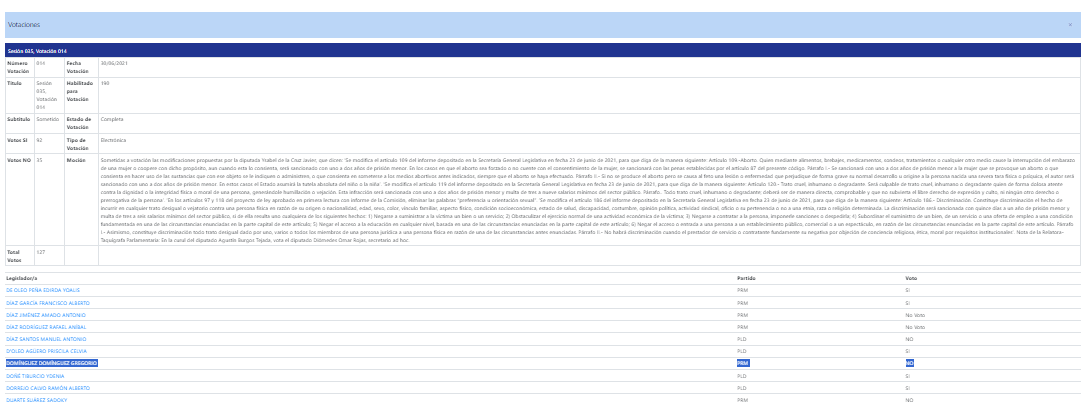Screen dimensions: 1084x407
Task: Select the PRM party cell for Díaz García
Action: coord(742,303)
